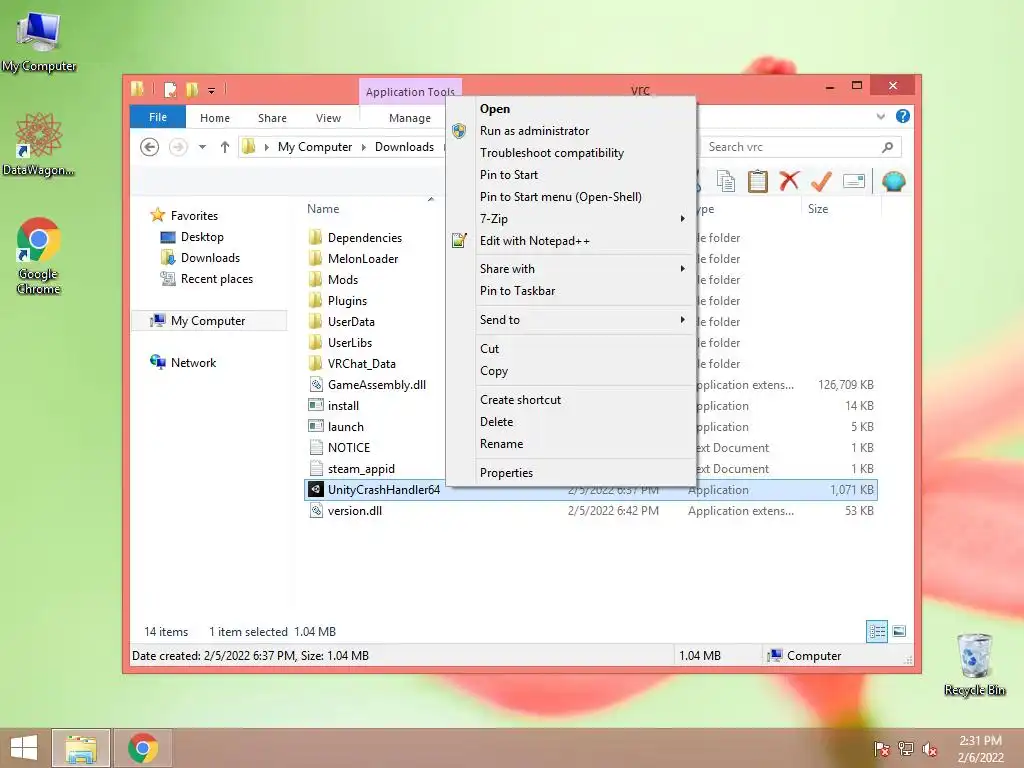The image size is (1024, 768).
Task: Click the muted volume tray icon
Action: click(x=929, y=748)
